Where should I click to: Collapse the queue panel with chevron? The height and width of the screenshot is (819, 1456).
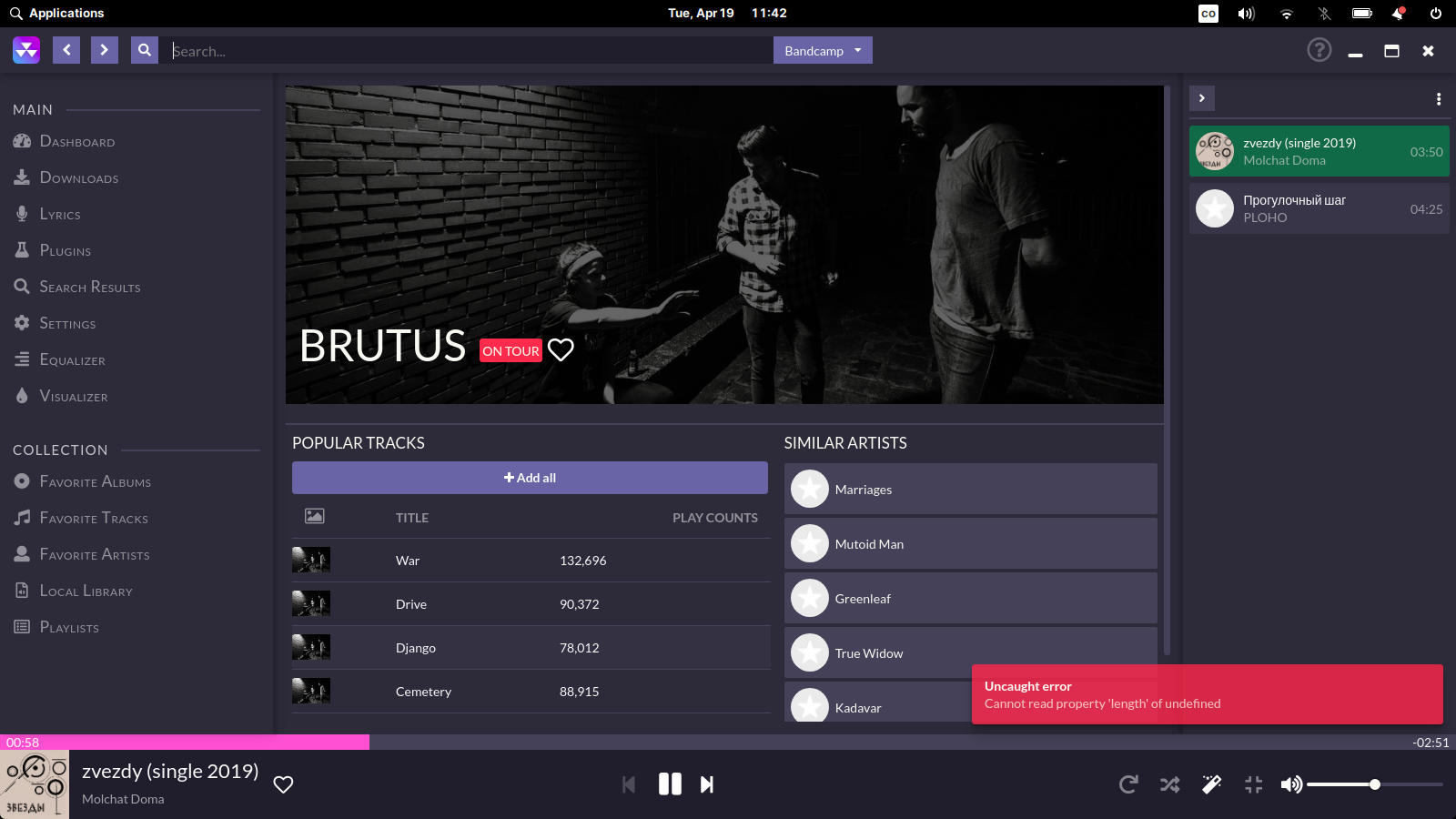[x=1202, y=98]
